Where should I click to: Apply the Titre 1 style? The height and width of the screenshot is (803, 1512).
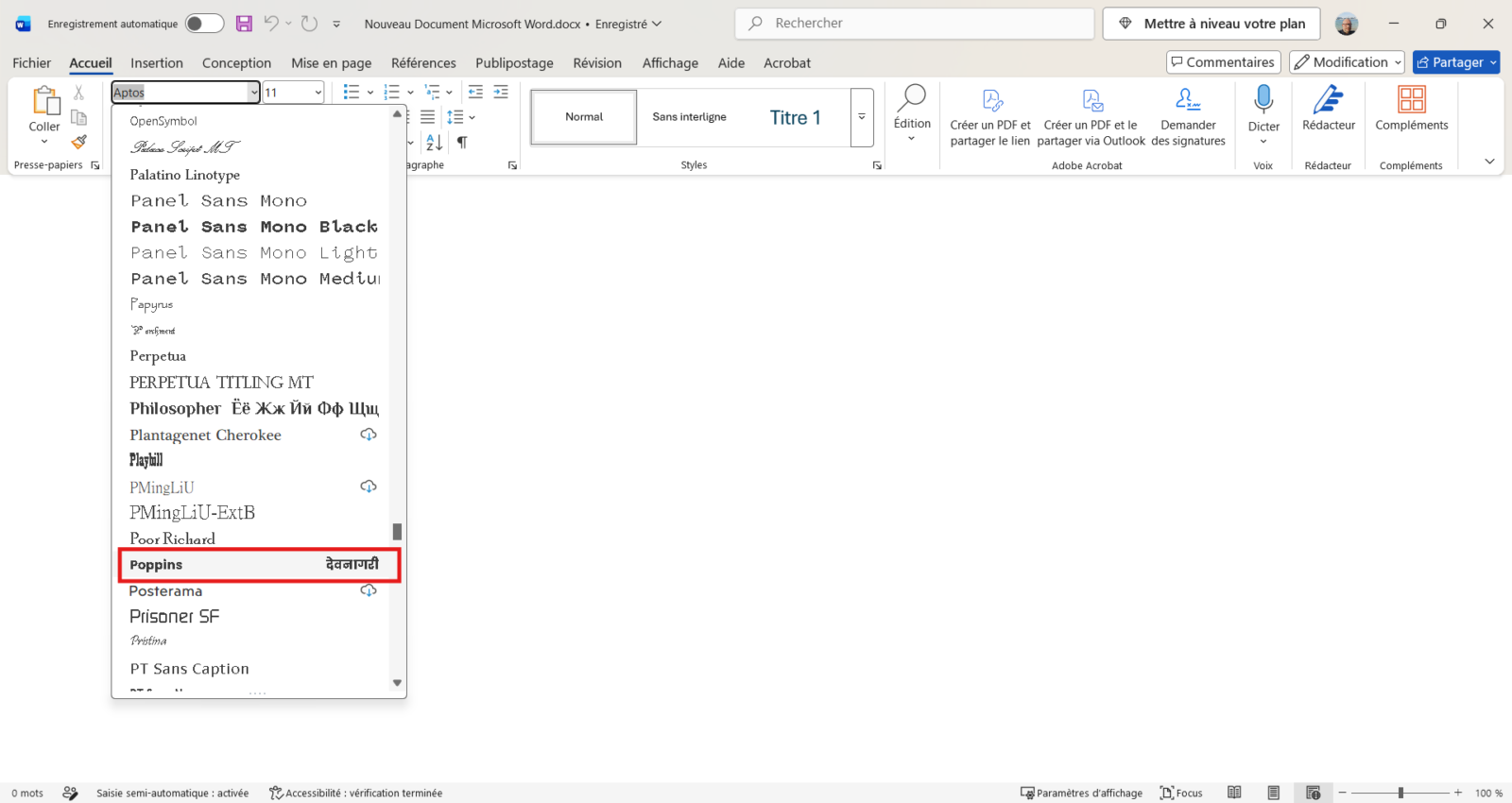click(x=795, y=117)
